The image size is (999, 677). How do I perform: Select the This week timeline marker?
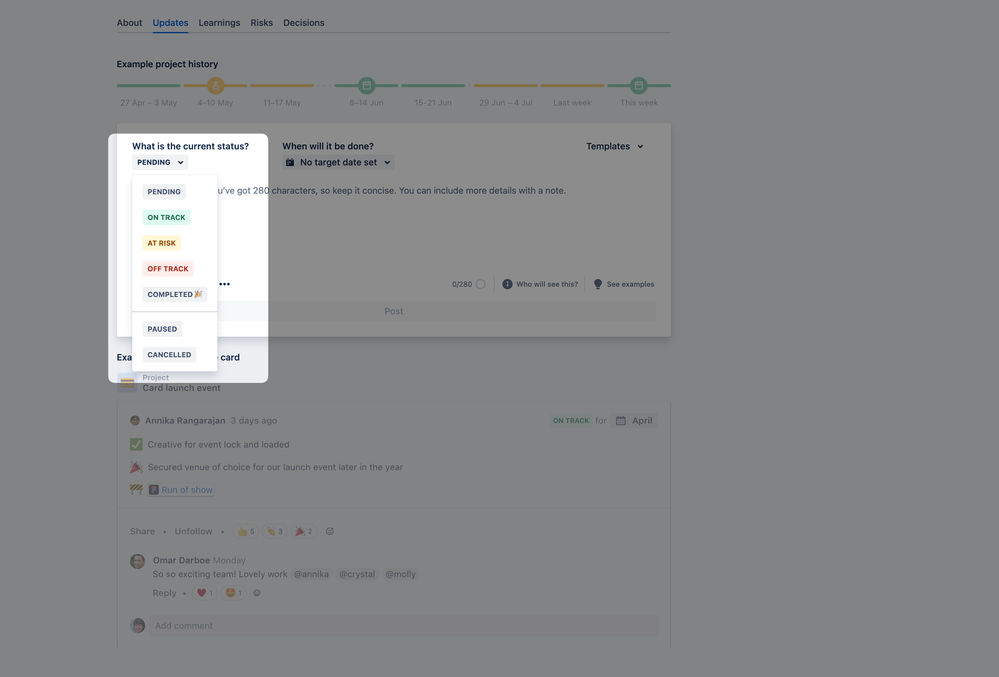pos(638,85)
